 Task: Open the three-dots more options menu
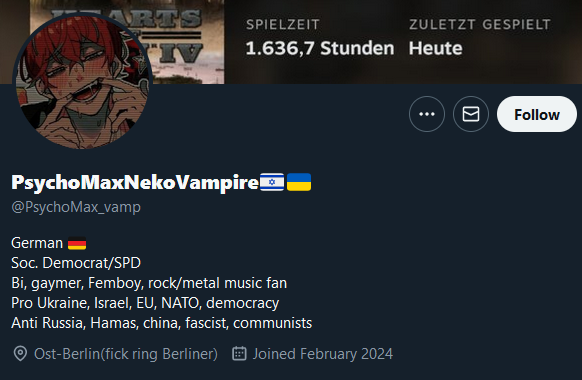(x=427, y=114)
